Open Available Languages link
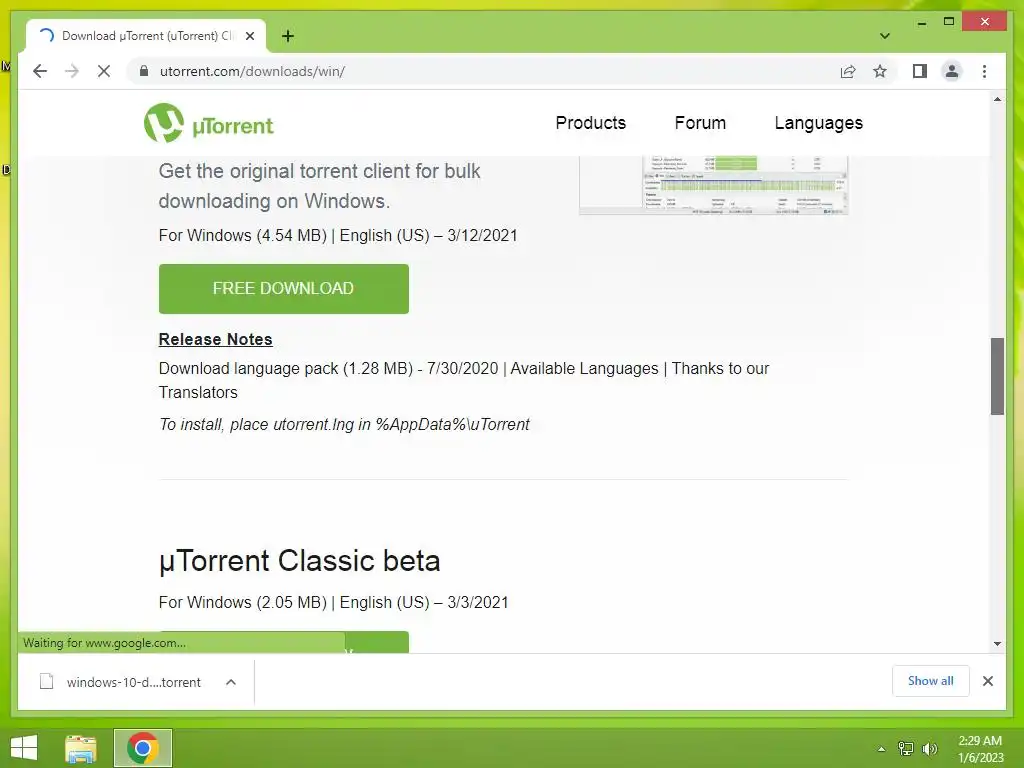Screen dimensions: 1024x768 coord(584,368)
